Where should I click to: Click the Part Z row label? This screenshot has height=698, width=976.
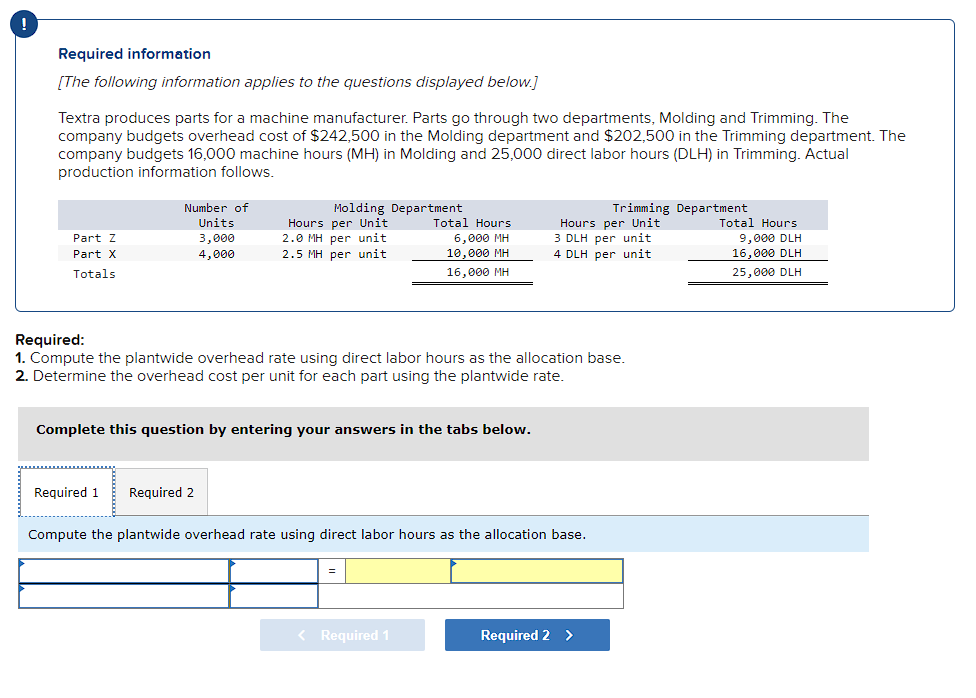tap(94, 238)
